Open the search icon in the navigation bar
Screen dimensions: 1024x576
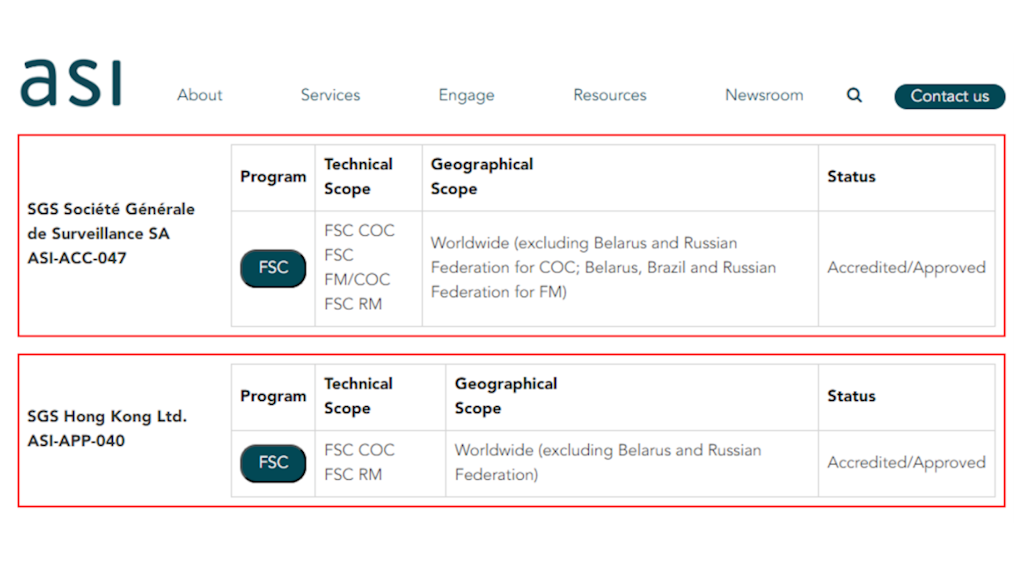point(853,94)
